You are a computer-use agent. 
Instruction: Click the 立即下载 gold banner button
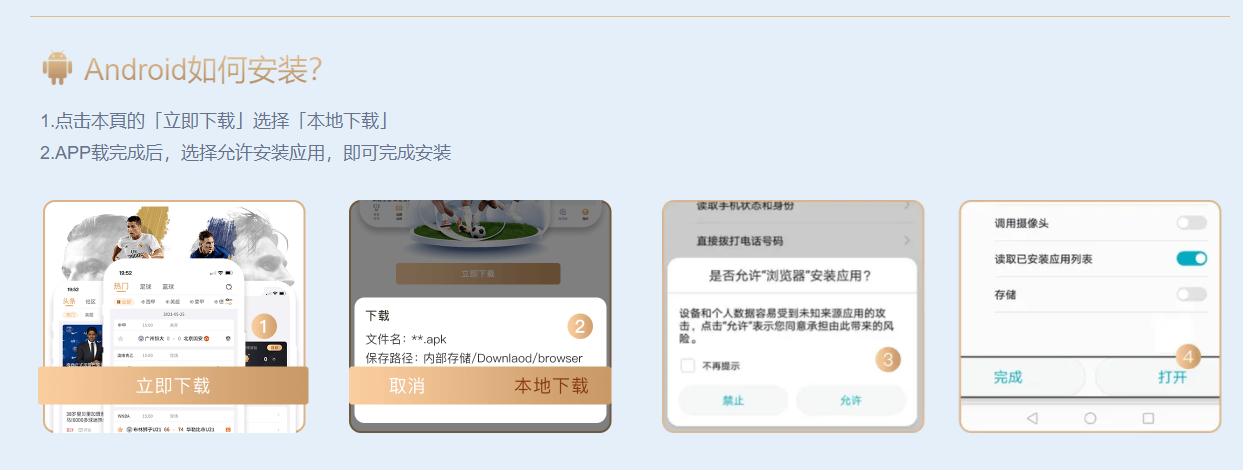pyautogui.click(x=173, y=386)
